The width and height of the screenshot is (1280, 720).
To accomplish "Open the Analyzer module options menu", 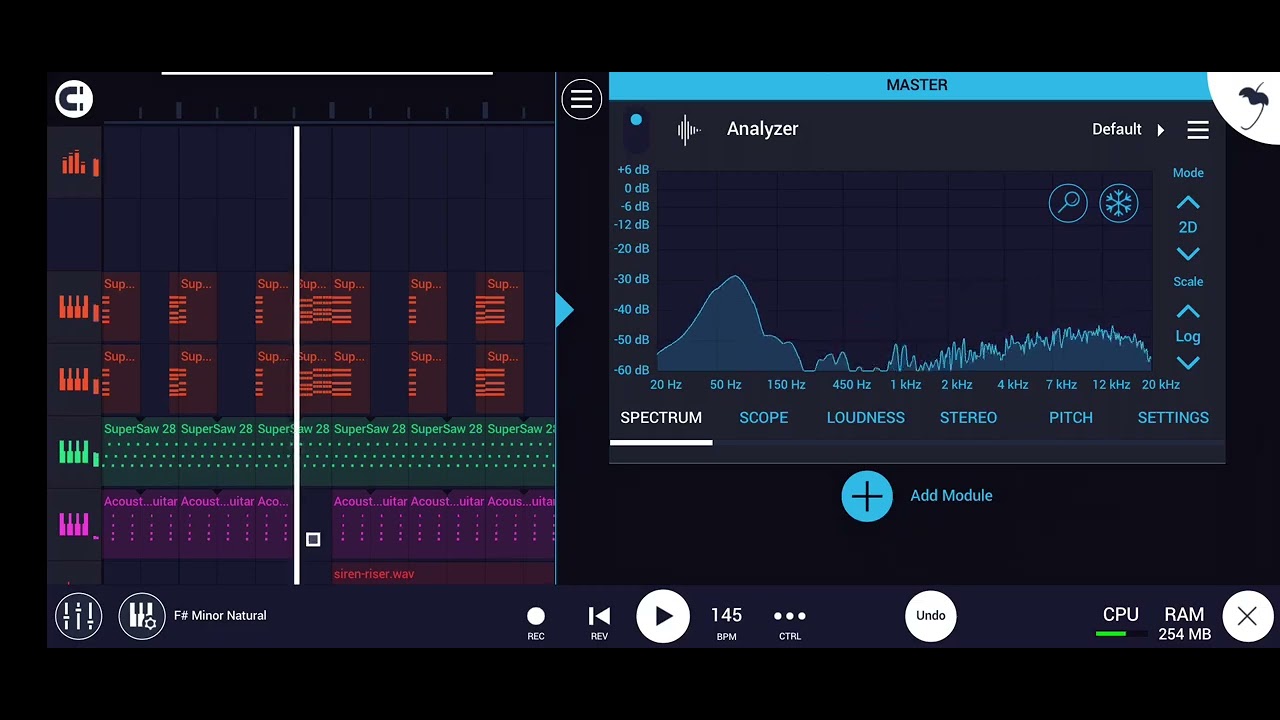I will click(x=1198, y=129).
